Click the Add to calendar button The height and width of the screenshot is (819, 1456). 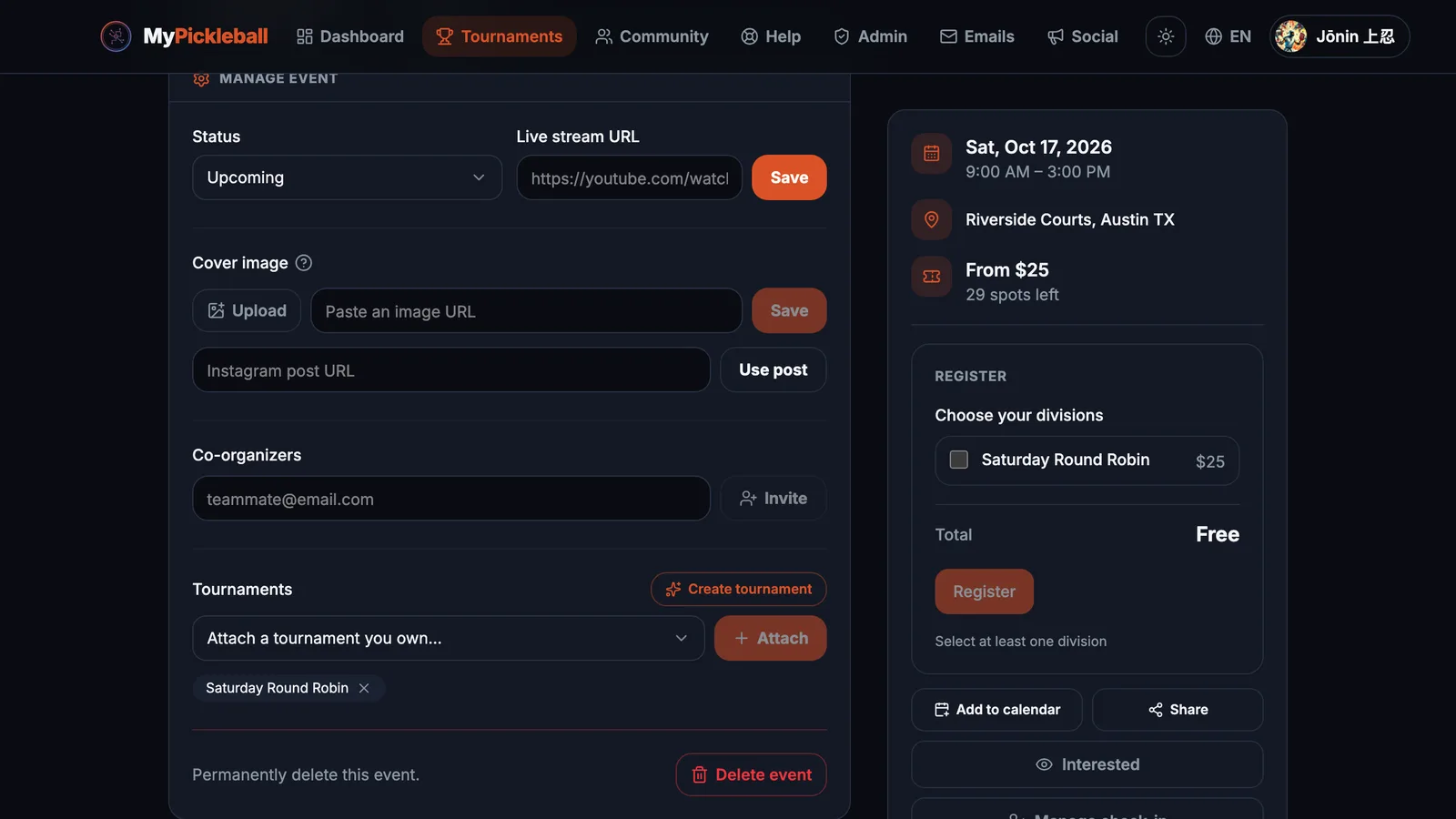click(x=997, y=710)
